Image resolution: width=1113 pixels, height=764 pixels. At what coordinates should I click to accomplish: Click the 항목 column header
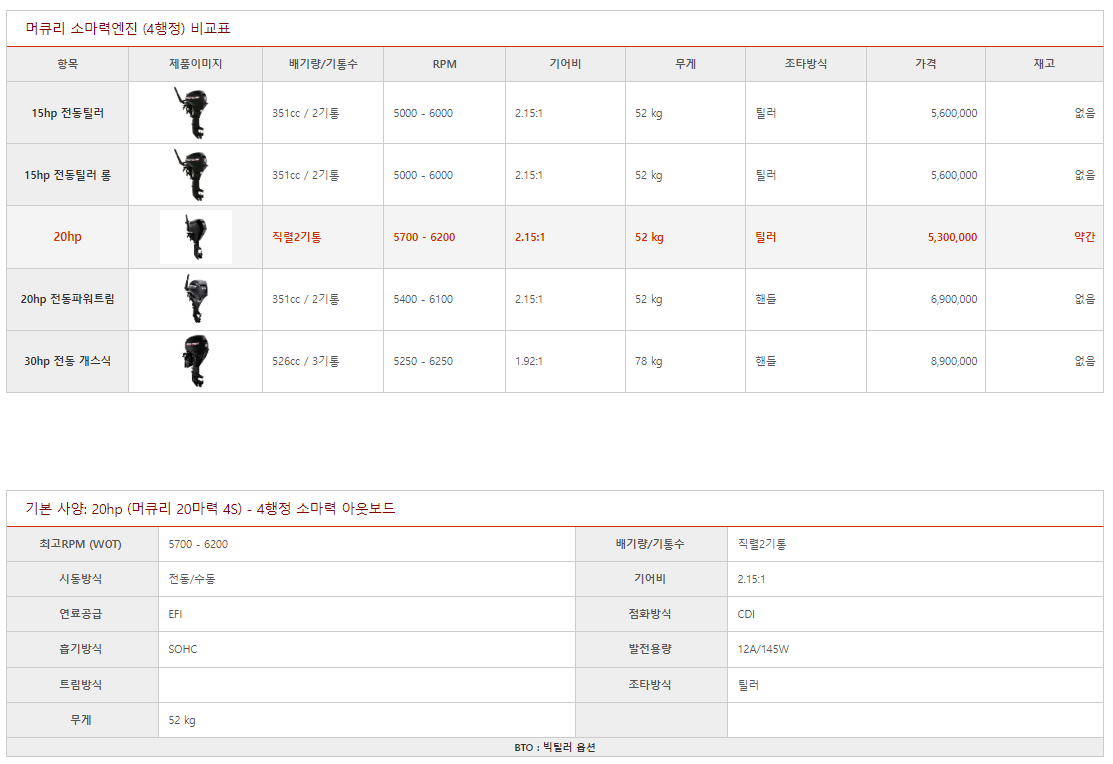[67, 64]
